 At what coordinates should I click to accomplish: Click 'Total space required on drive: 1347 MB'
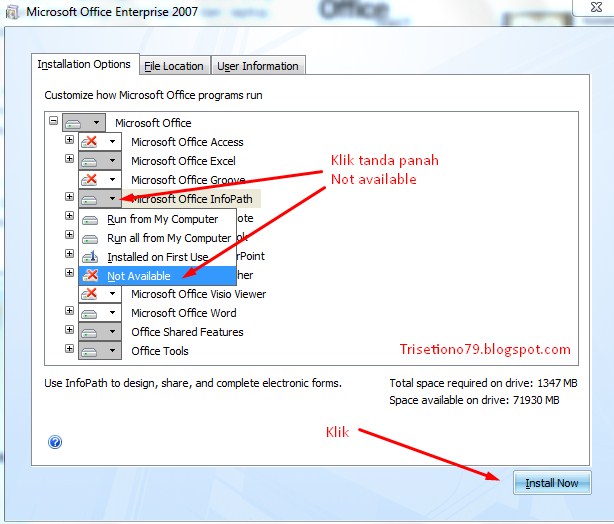[x=483, y=383]
